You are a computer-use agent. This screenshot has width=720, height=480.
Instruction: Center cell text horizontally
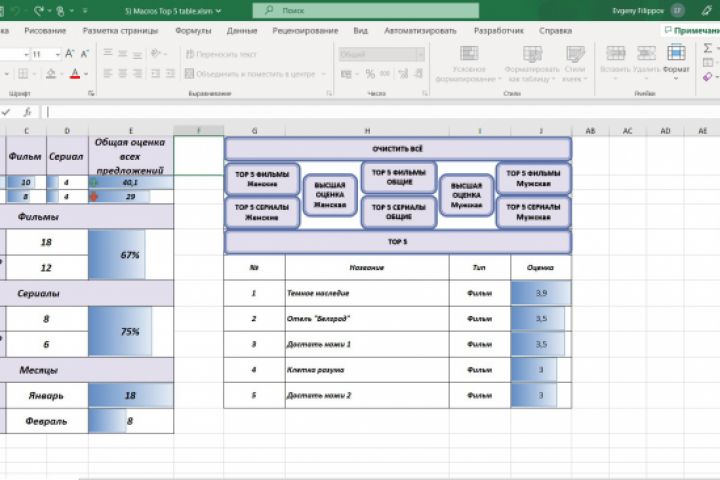pos(123,73)
